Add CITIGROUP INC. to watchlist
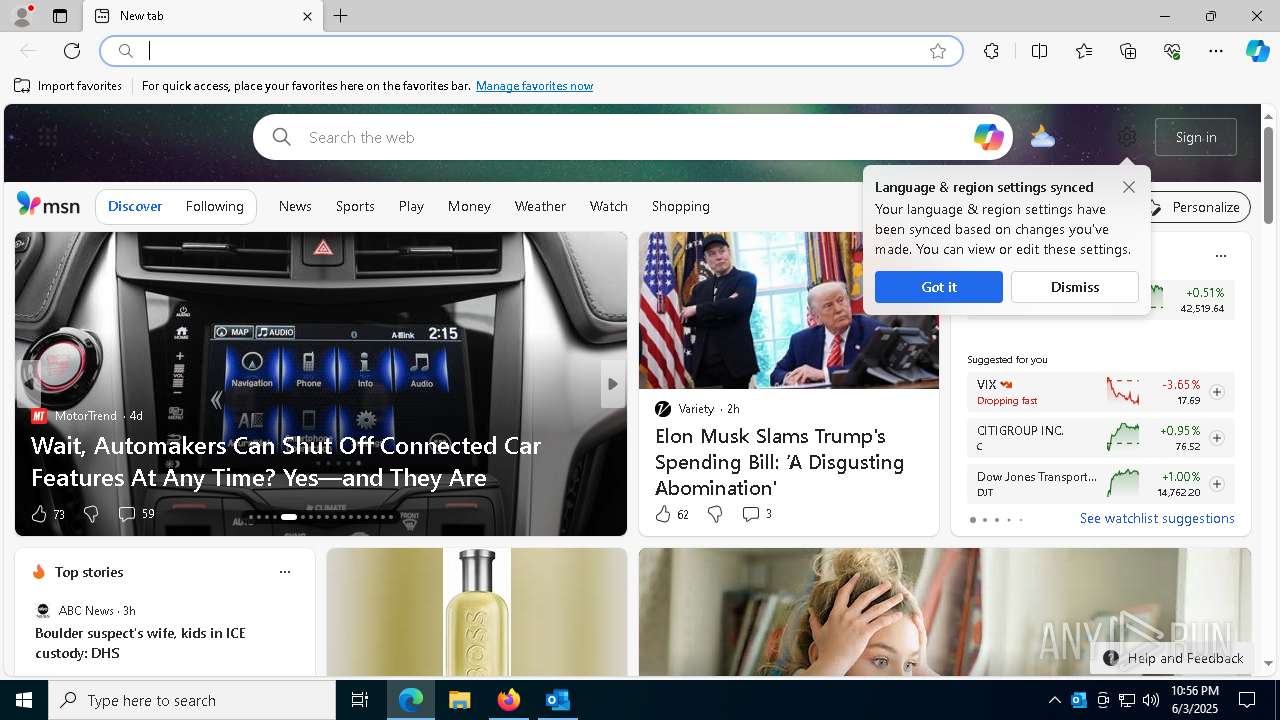 tap(1217, 438)
